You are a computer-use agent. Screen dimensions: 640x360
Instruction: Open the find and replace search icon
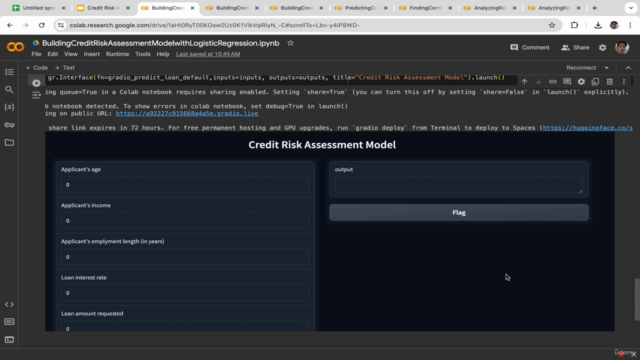9,89
